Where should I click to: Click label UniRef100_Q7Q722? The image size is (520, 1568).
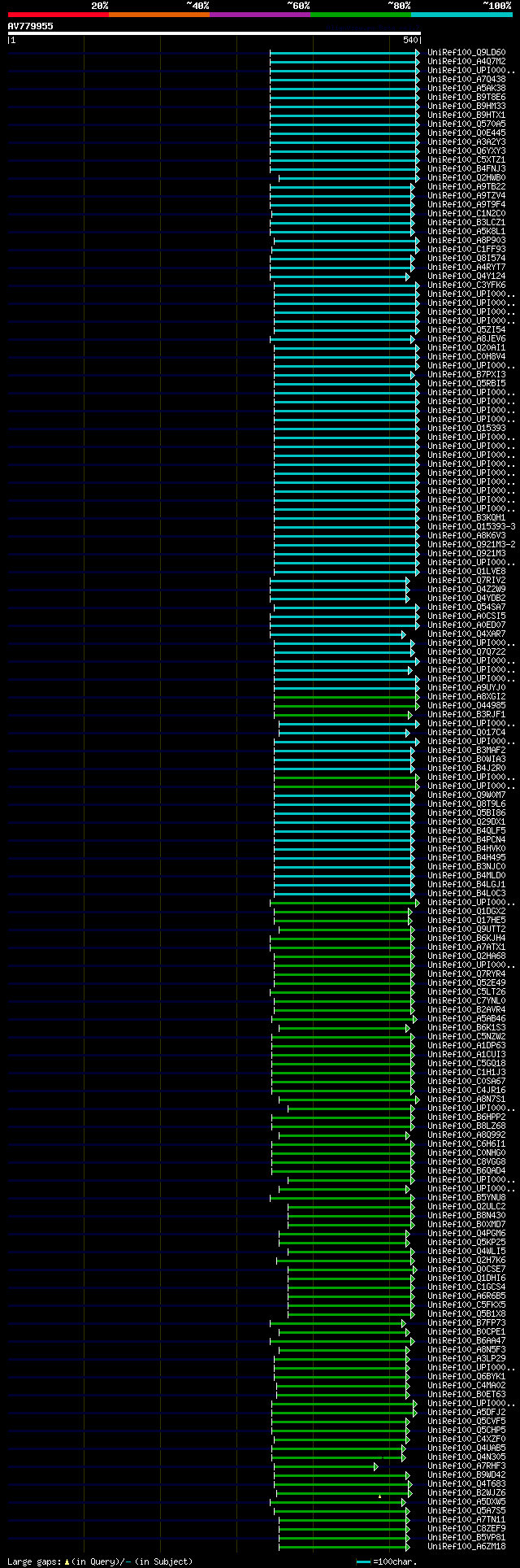[466, 652]
